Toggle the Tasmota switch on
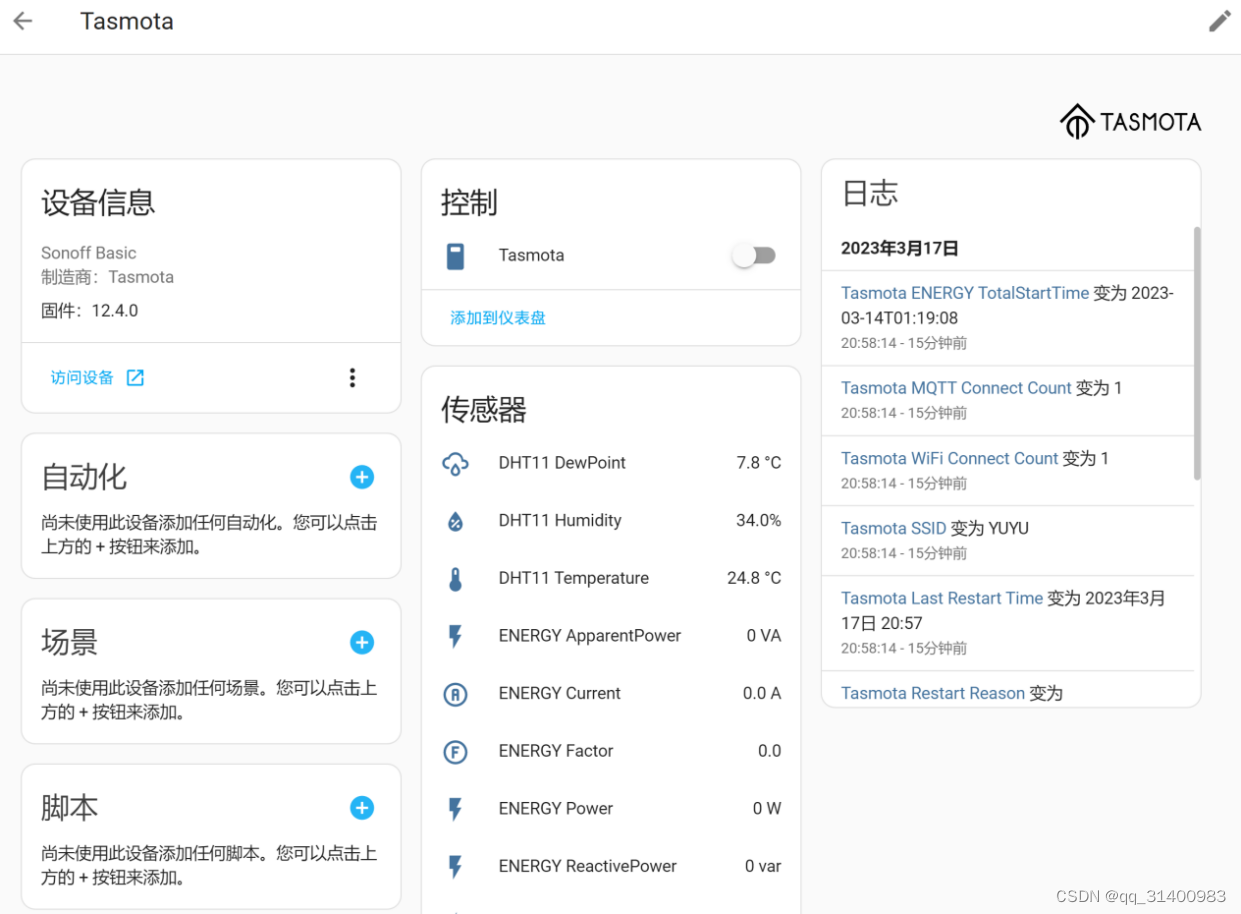Viewport: 1241px width, 914px height. [x=754, y=255]
